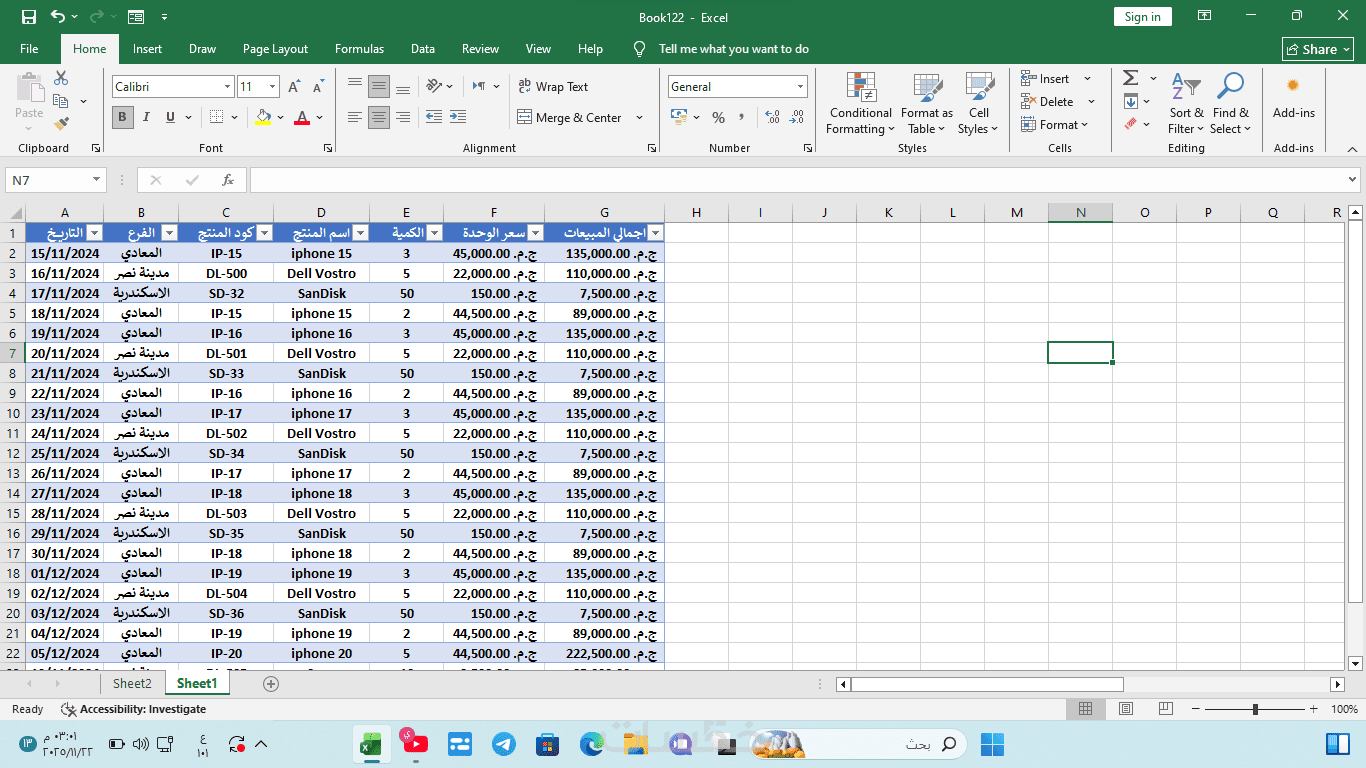Open the Format as Table gallery
Image resolution: width=1366 pixels, height=768 pixels.
click(926, 103)
